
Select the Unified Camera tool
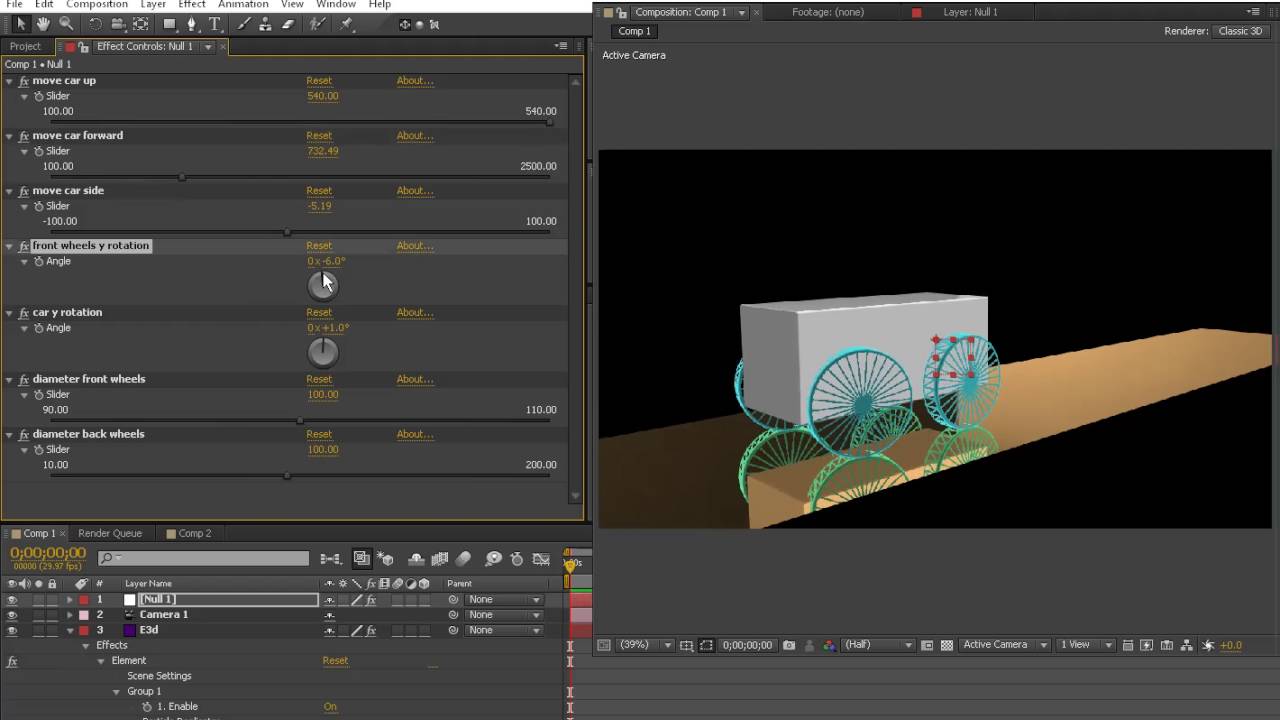tap(117, 24)
